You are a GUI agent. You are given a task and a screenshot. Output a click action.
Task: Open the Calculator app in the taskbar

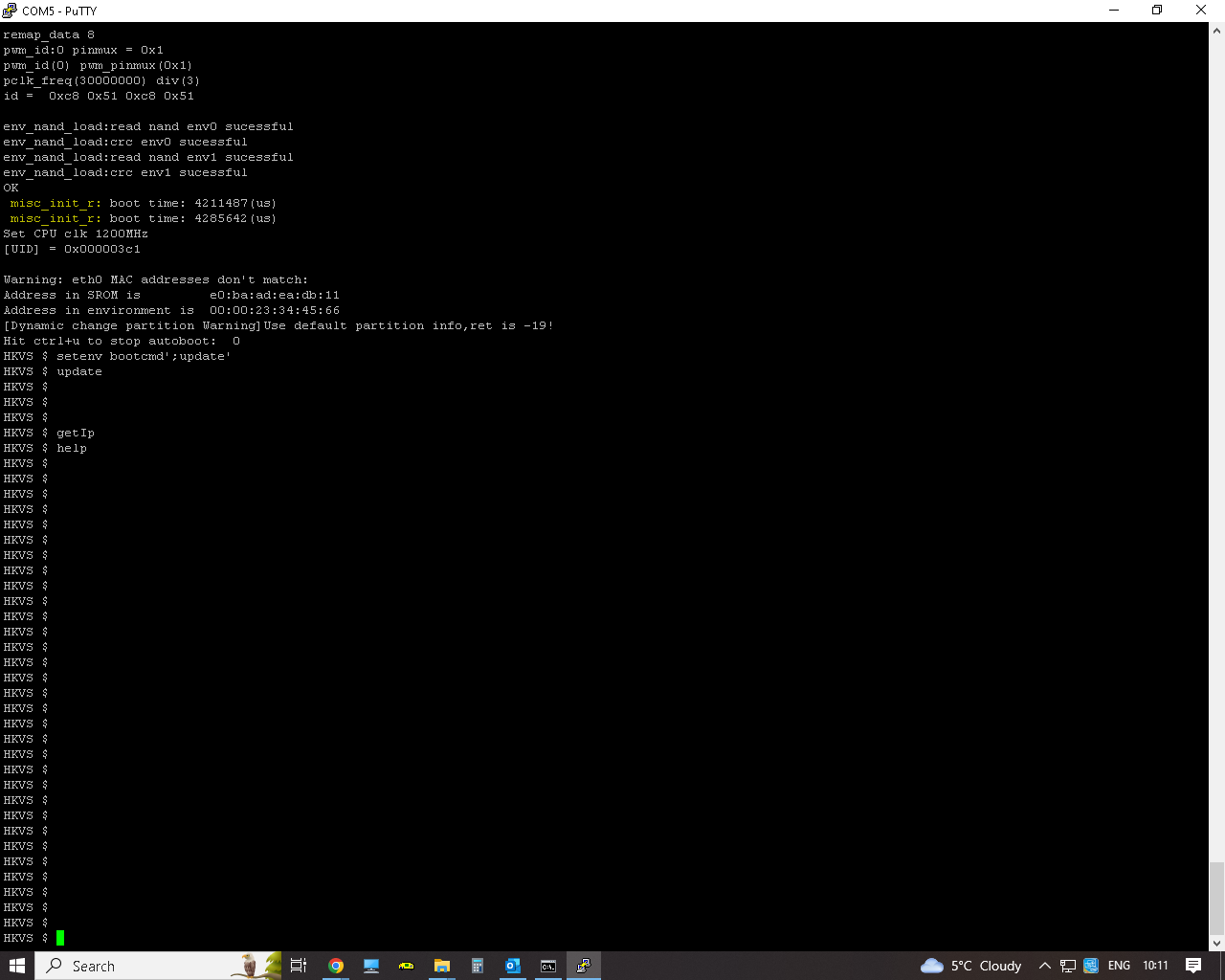(x=477, y=966)
